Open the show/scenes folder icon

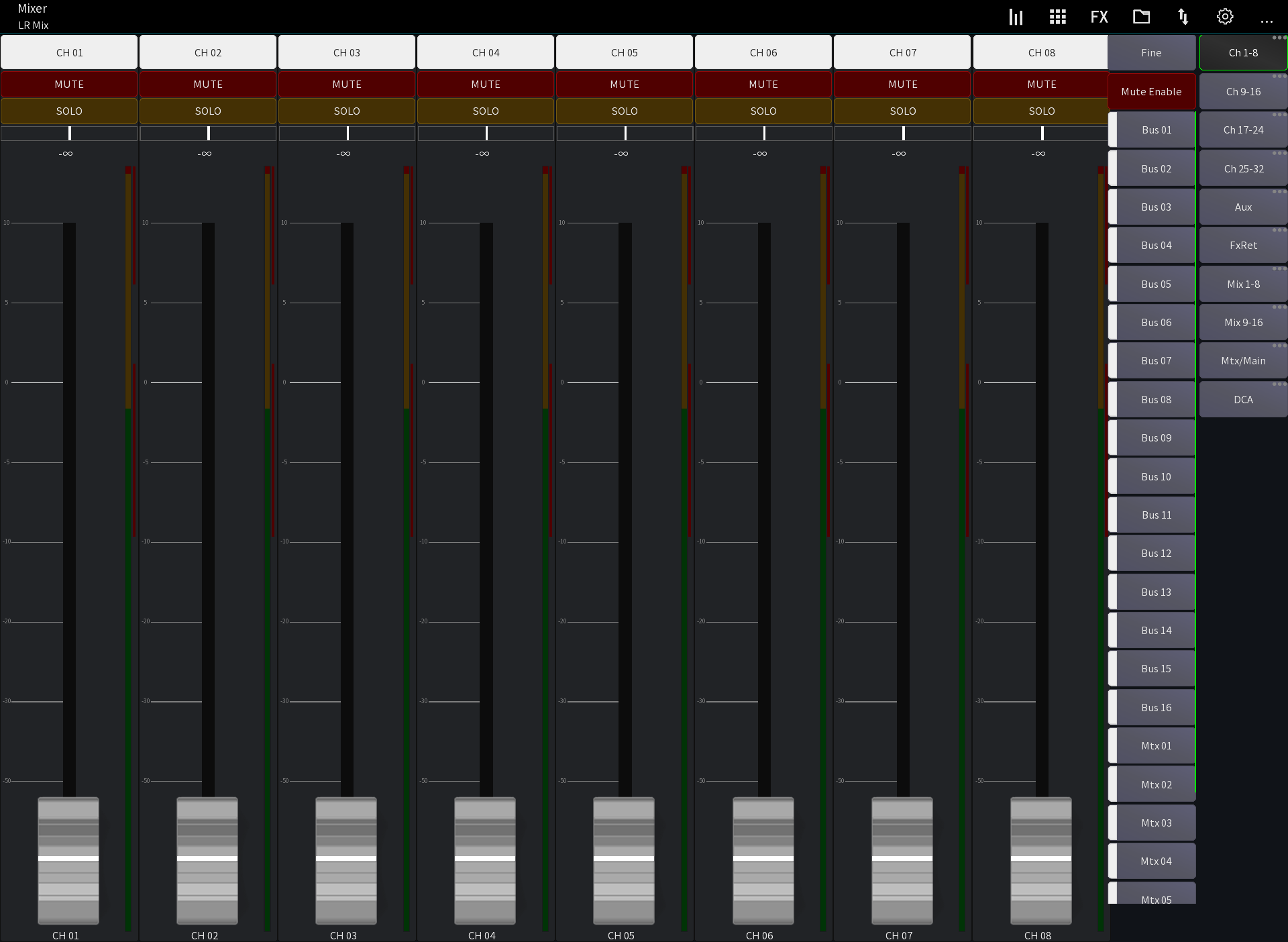pyautogui.click(x=1141, y=16)
